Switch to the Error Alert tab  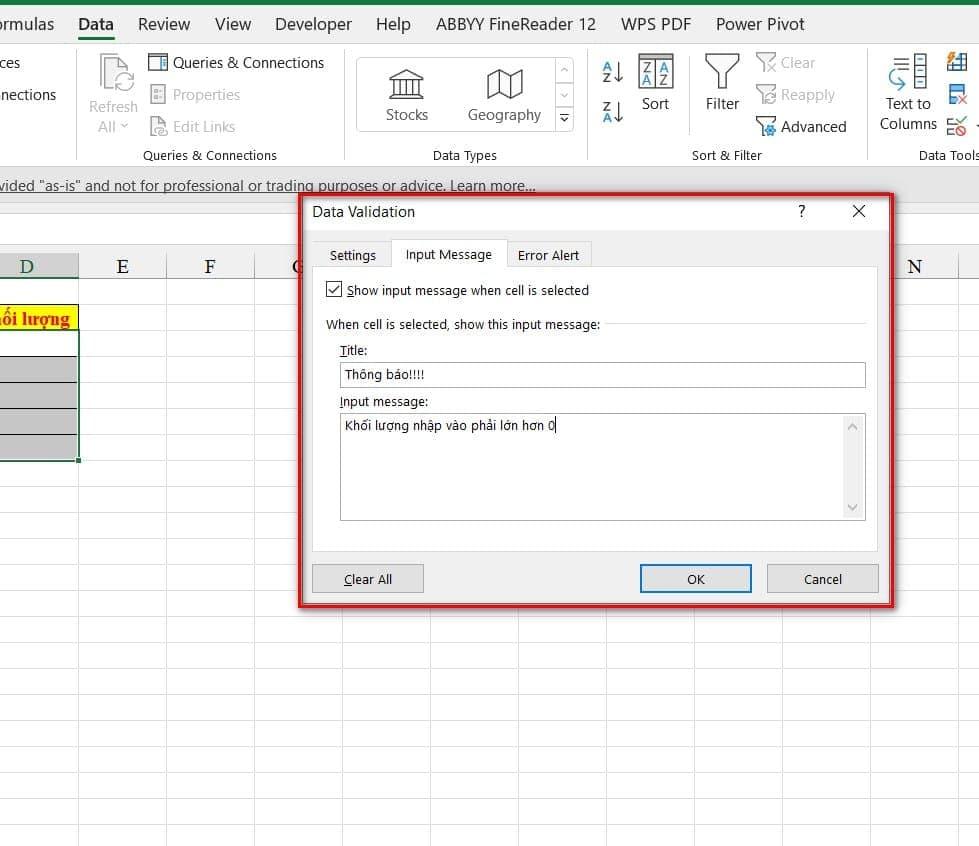548,255
